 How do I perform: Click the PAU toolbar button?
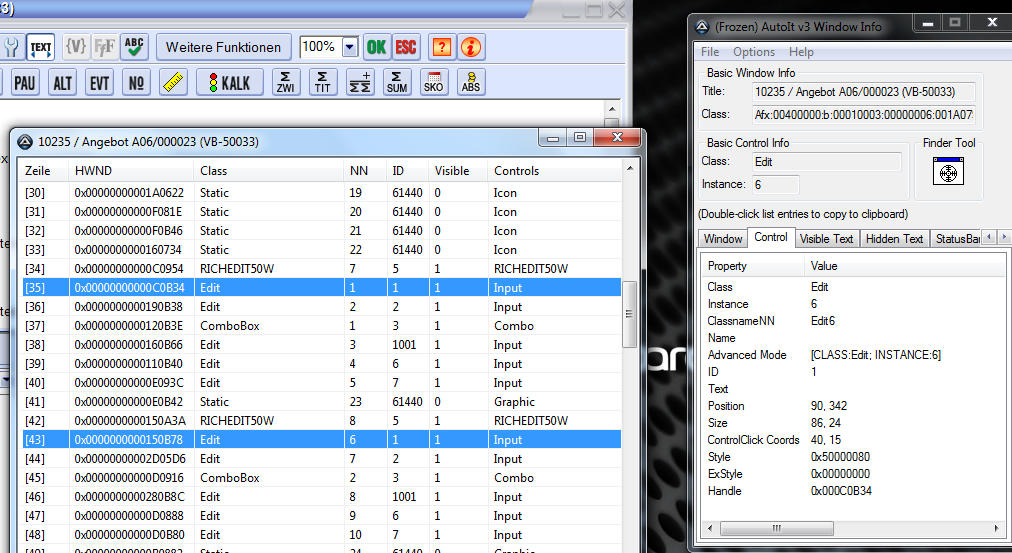25,82
